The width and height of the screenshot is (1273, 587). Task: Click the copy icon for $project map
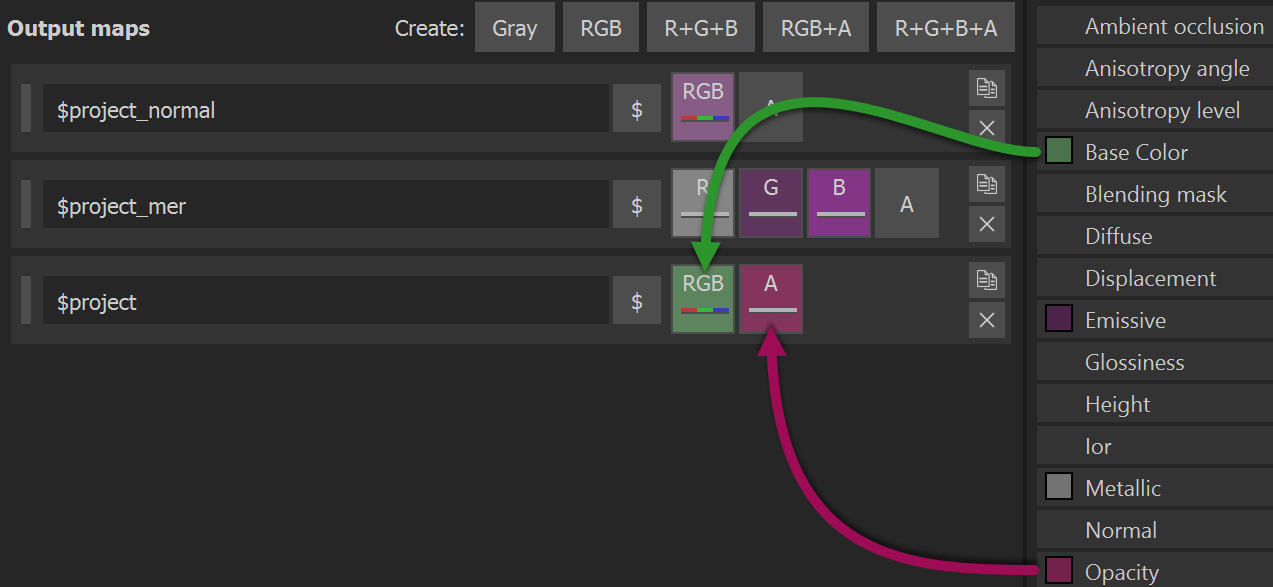(x=987, y=281)
